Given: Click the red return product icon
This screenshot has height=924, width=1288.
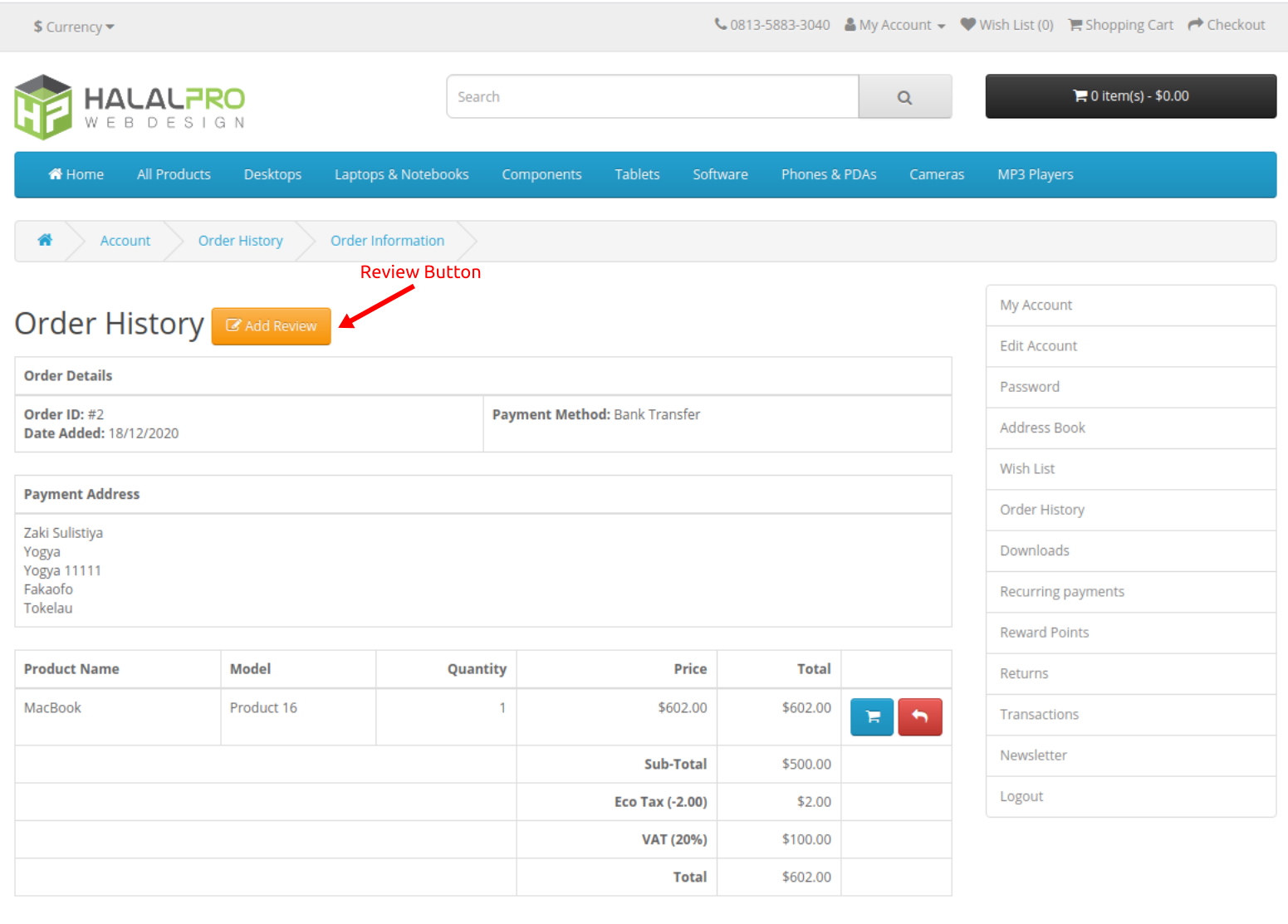Looking at the screenshot, I should 919,717.
